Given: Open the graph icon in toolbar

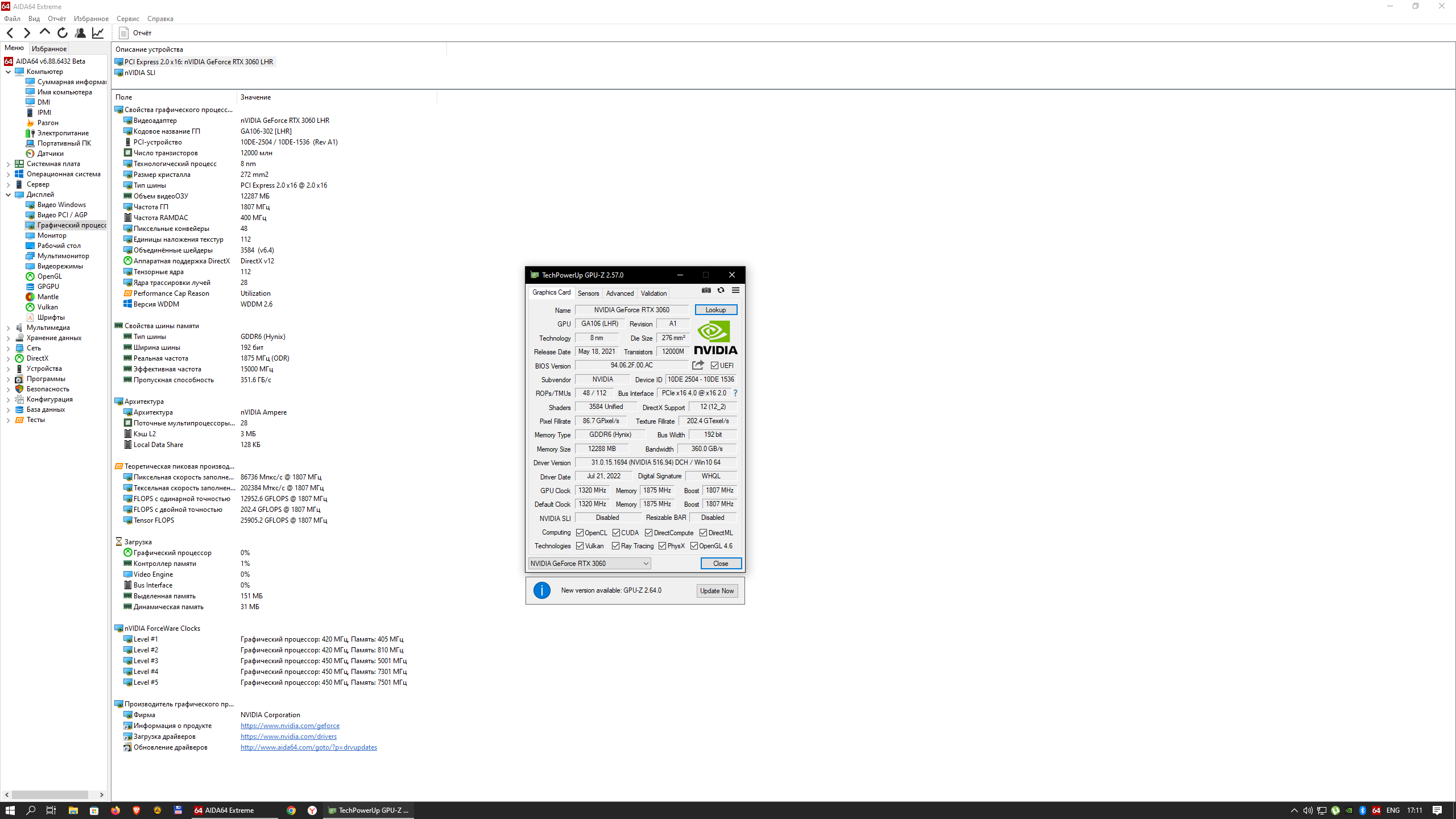Looking at the screenshot, I should (98, 33).
